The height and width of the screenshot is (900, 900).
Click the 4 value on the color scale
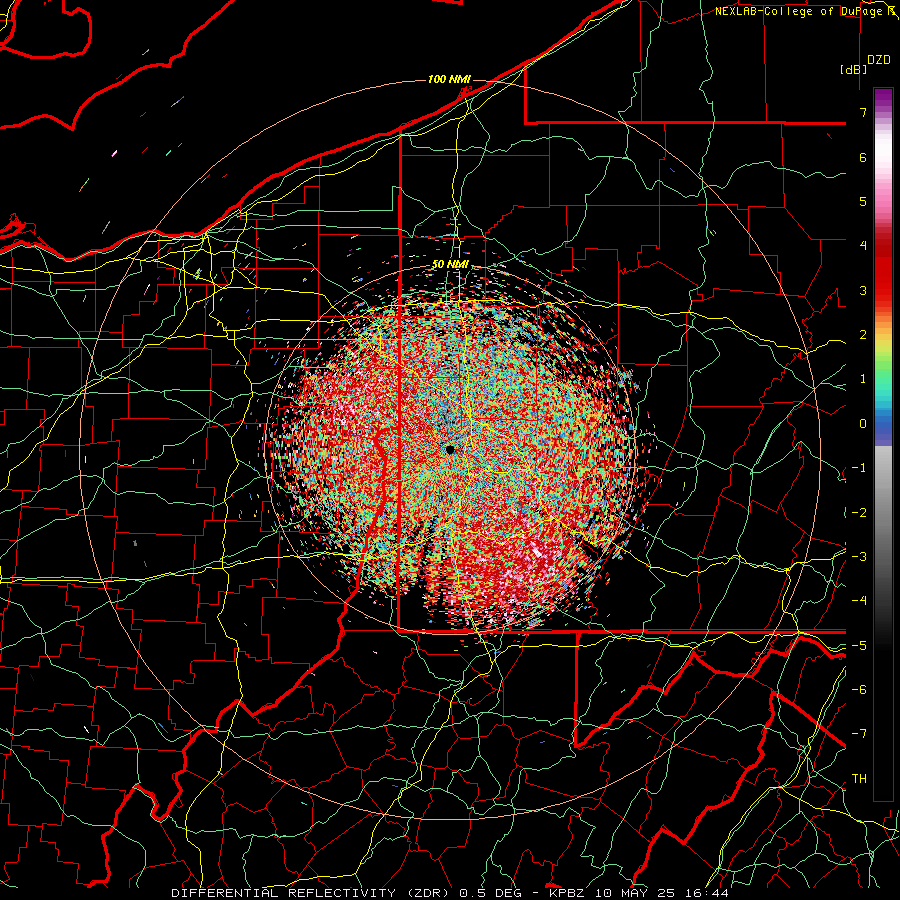point(863,246)
